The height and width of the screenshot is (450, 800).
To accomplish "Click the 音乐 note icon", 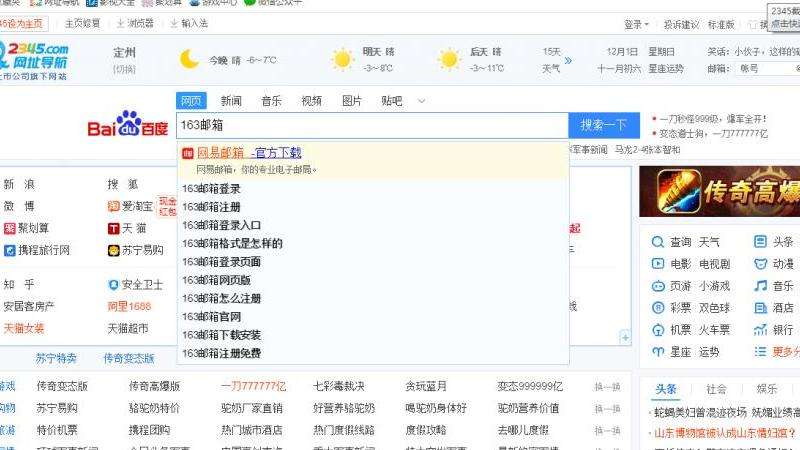I will point(760,286).
